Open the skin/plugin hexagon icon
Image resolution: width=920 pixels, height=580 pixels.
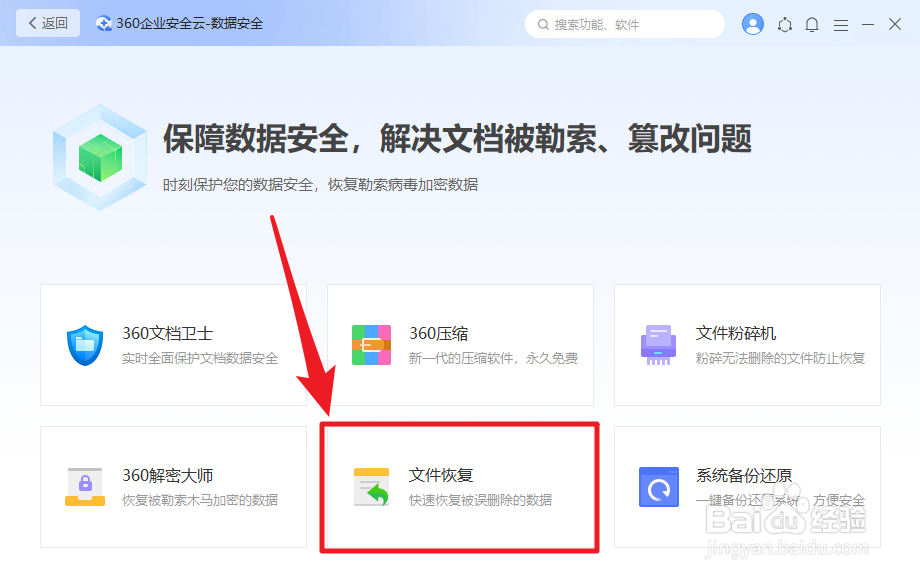click(784, 25)
